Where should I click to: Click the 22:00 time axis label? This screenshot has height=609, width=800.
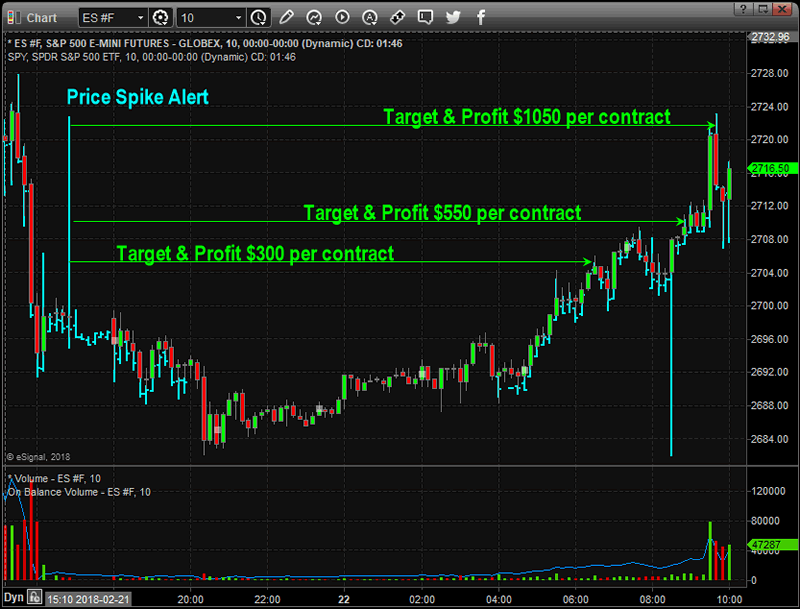tap(267, 599)
